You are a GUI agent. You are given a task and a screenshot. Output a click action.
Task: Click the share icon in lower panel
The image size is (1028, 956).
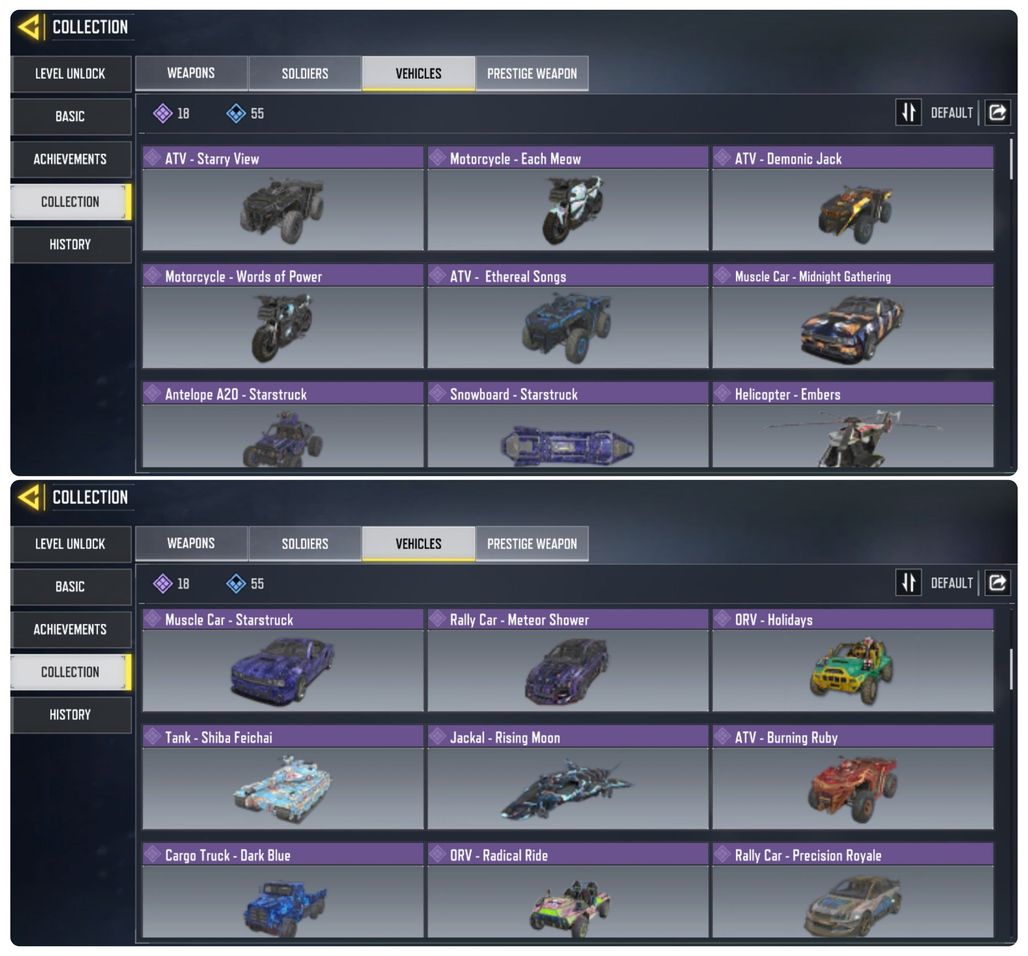tap(997, 583)
